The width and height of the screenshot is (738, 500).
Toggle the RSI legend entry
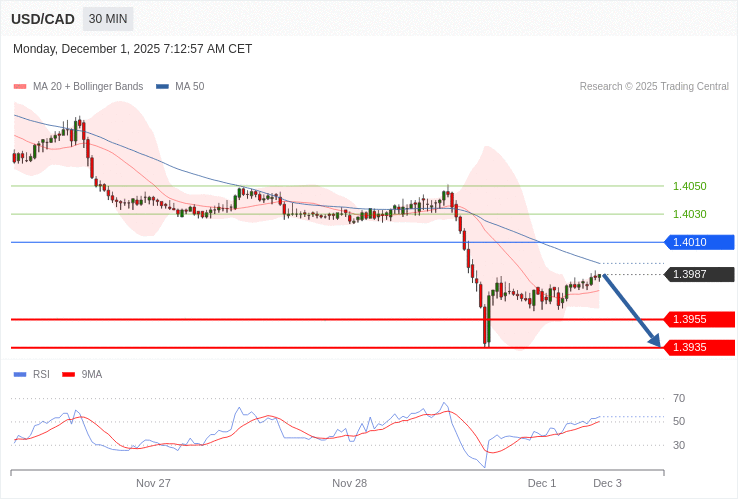pyautogui.click(x=32, y=374)
